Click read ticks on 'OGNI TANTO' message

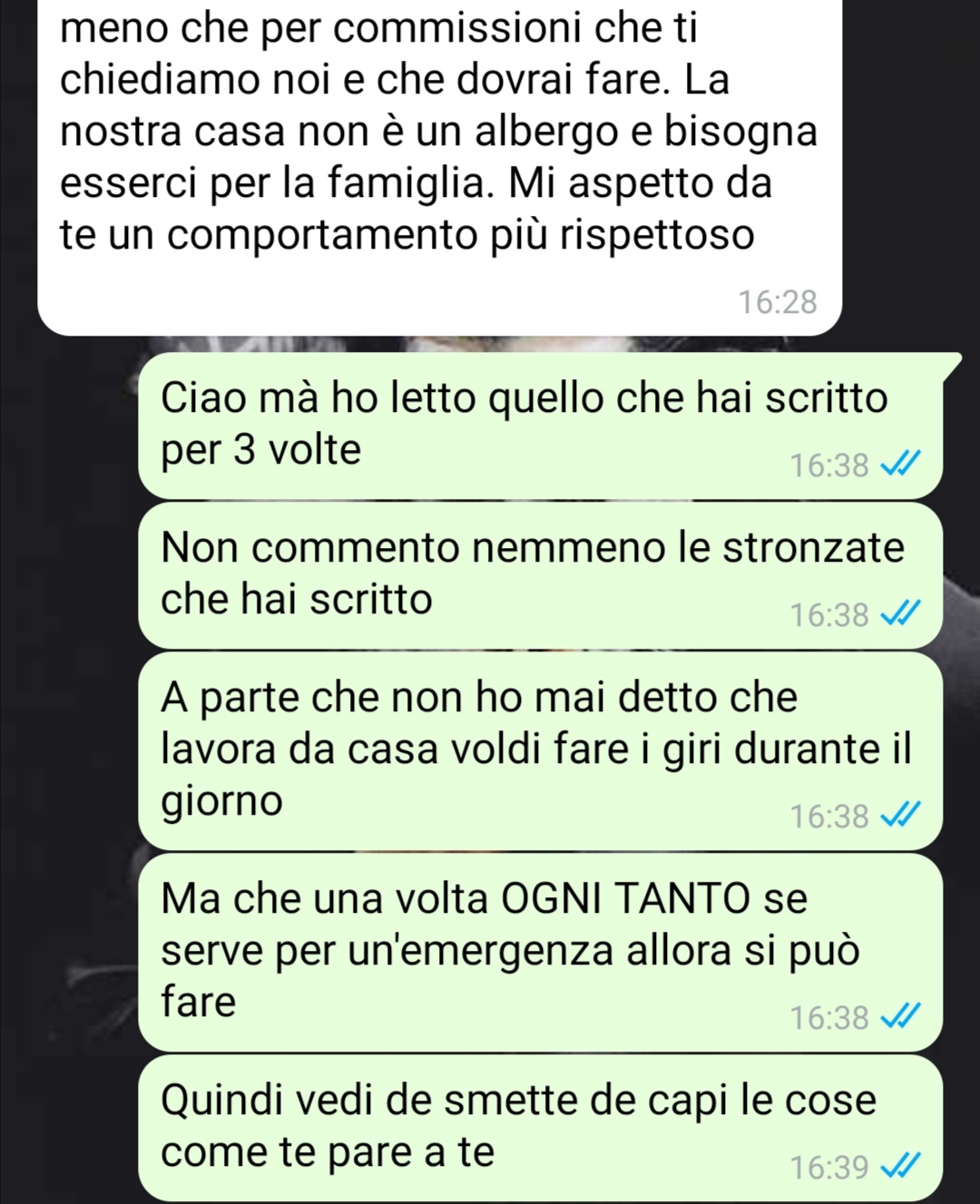(x=900, y=1019)
